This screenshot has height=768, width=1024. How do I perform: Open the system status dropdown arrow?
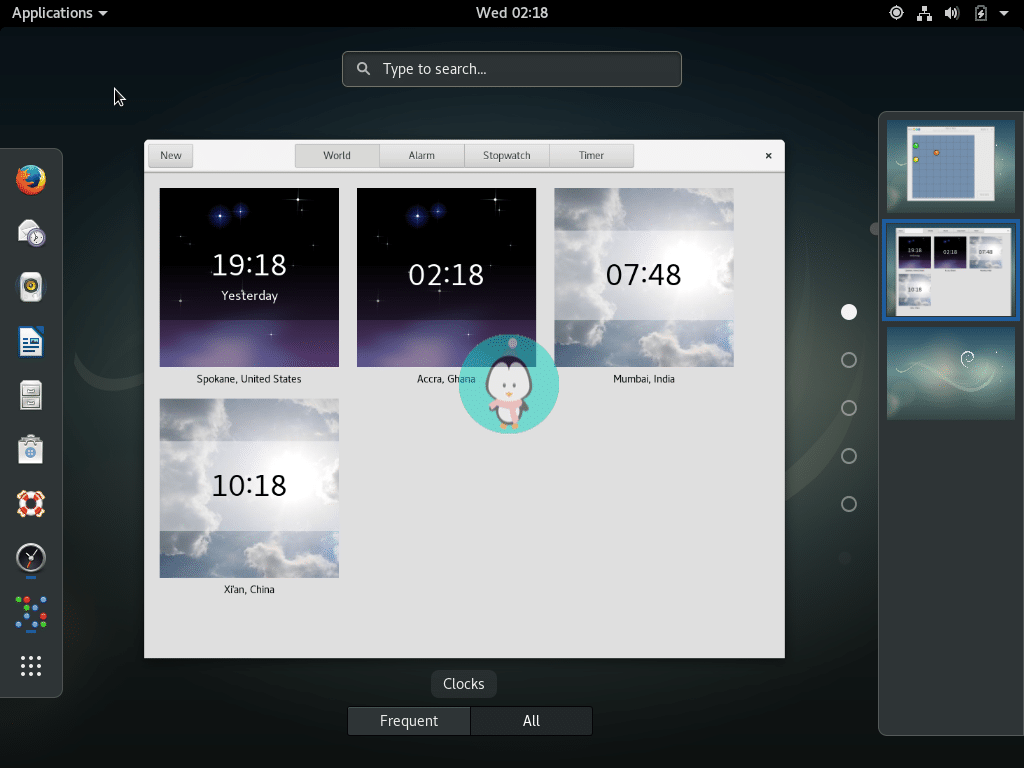(x=1004, y=13)
